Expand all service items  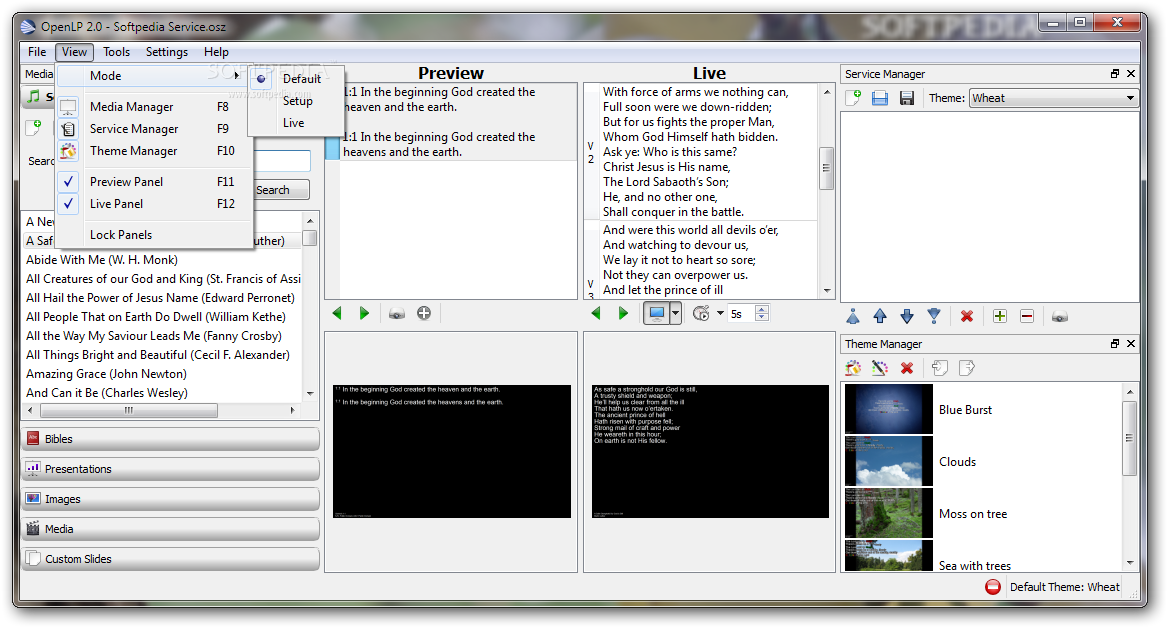(1000, 317)
